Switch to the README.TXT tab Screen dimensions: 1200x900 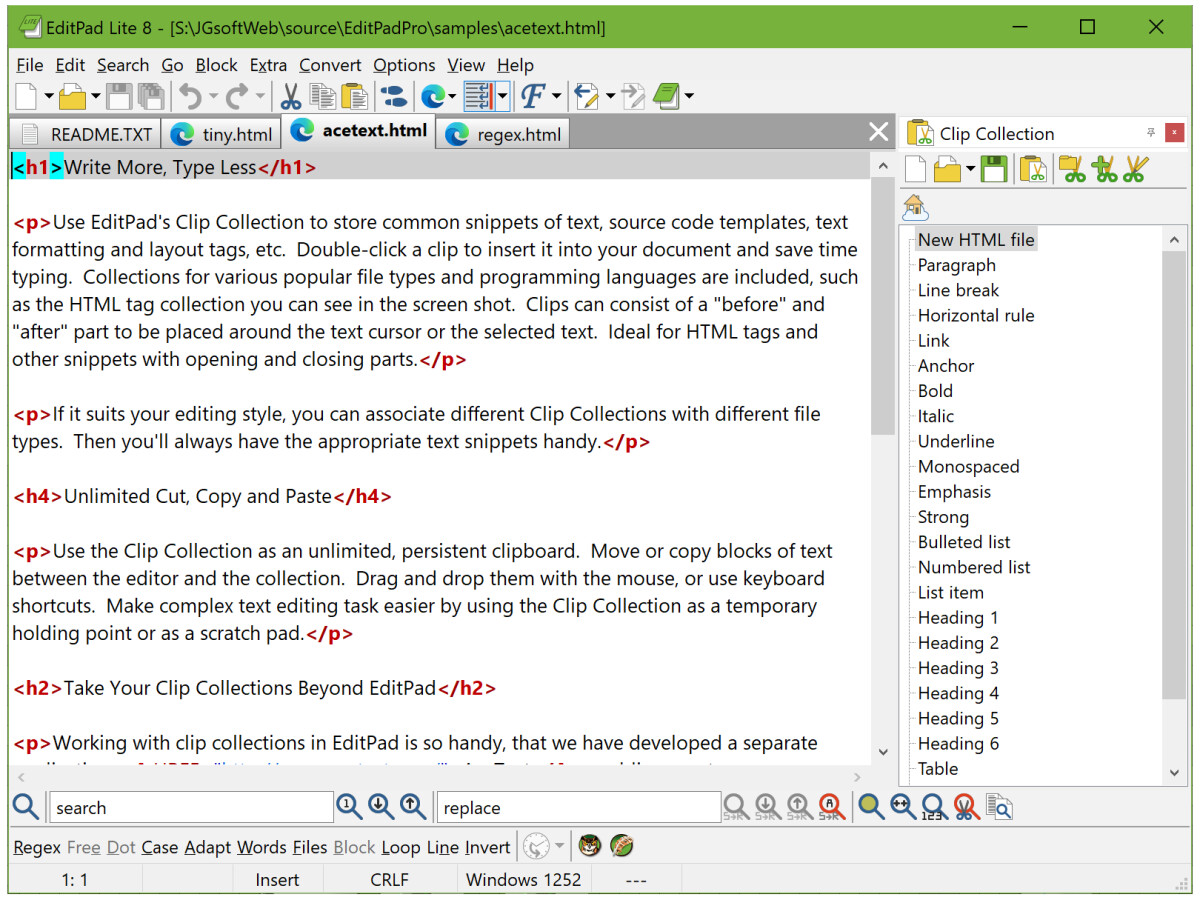[x=87, y=134]
